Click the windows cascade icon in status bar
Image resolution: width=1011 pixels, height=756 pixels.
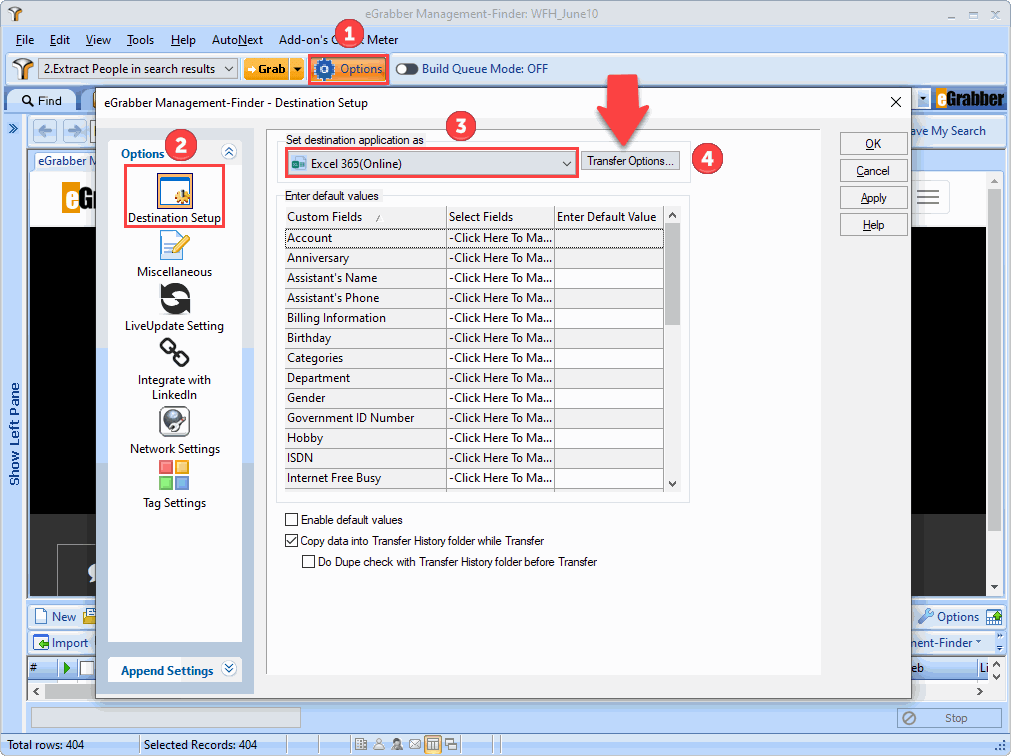pyautogui.click(x=451, y=744)
